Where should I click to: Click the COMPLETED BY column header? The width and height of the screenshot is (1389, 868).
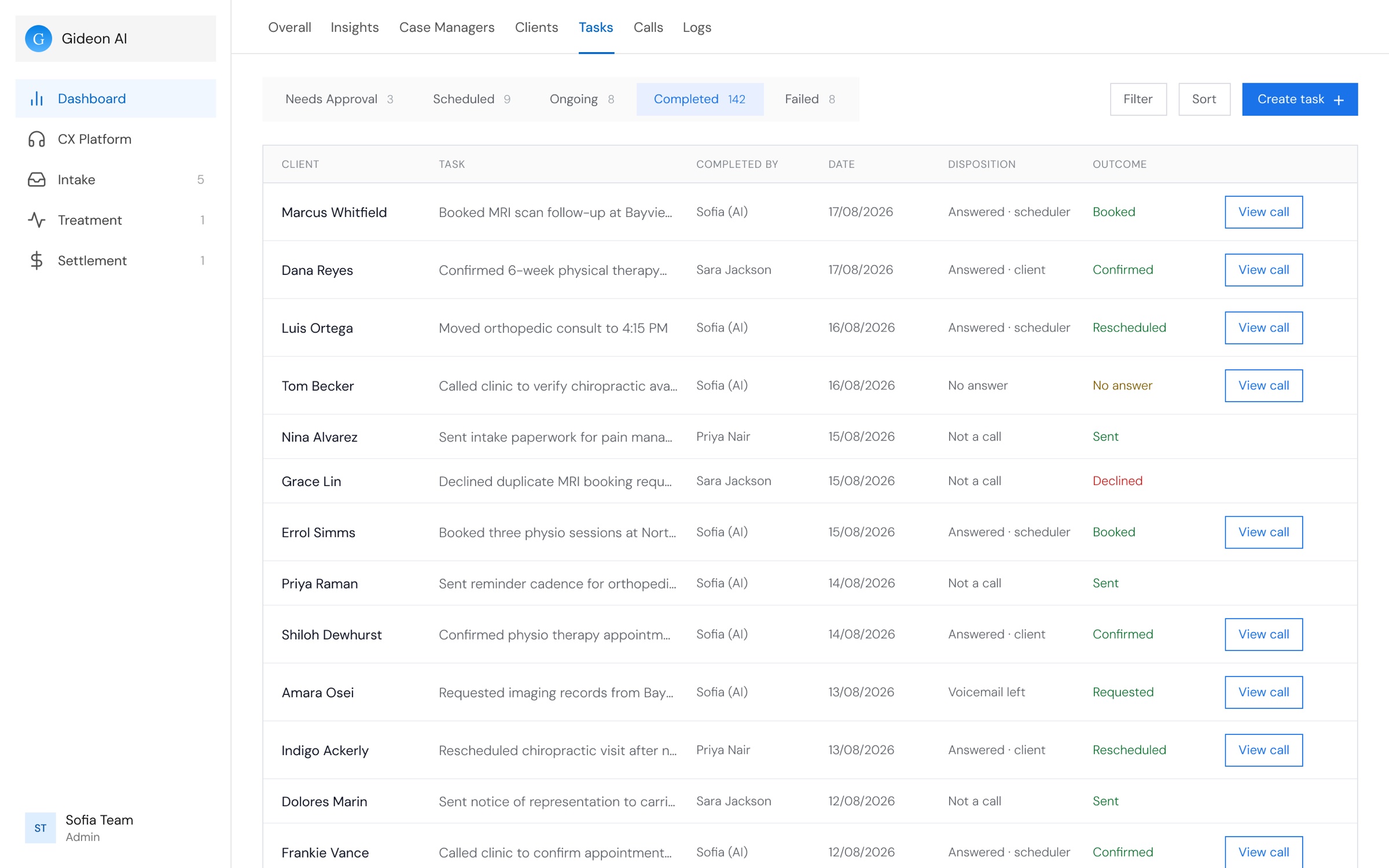[x=737, y=164]
